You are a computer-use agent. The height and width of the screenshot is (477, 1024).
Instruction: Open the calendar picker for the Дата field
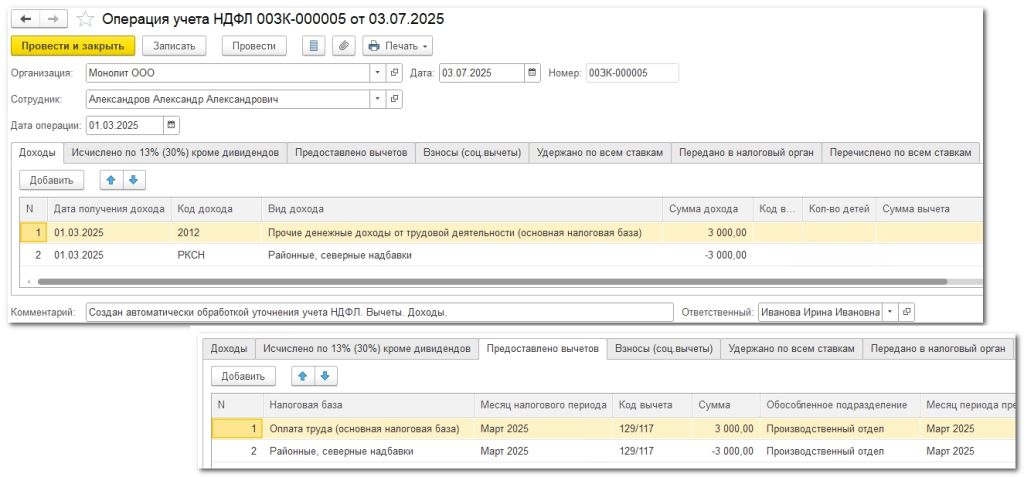[x=533, y=73]
